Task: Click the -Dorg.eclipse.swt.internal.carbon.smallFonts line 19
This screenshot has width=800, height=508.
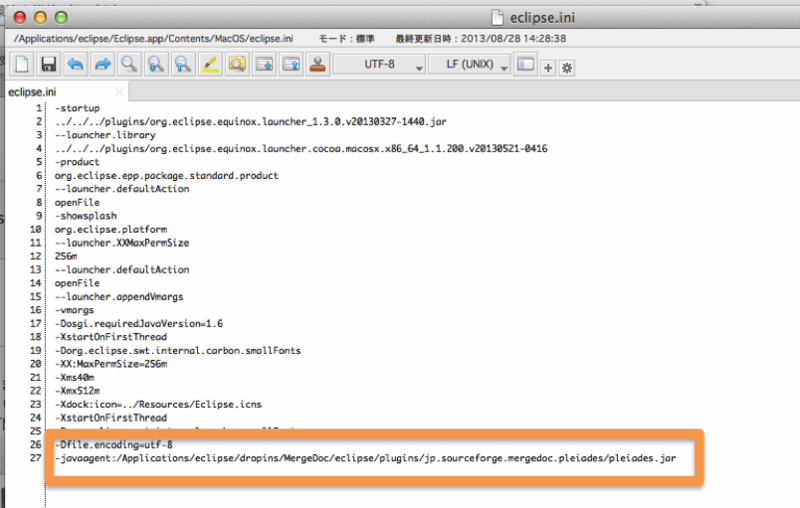Action: click(x=178, y=350)
